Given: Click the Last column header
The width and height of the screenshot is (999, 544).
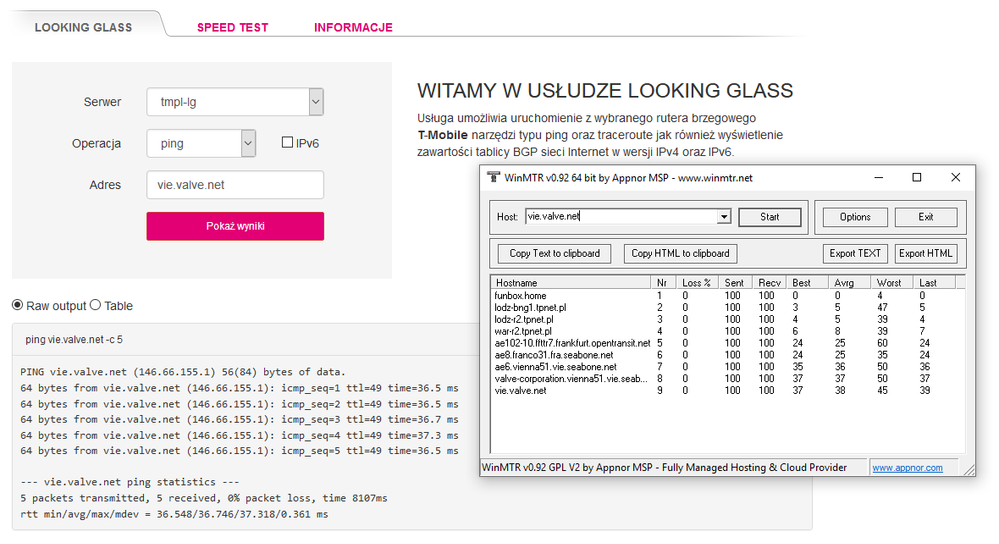Looking at the screenshot, I should click(934, 283).
